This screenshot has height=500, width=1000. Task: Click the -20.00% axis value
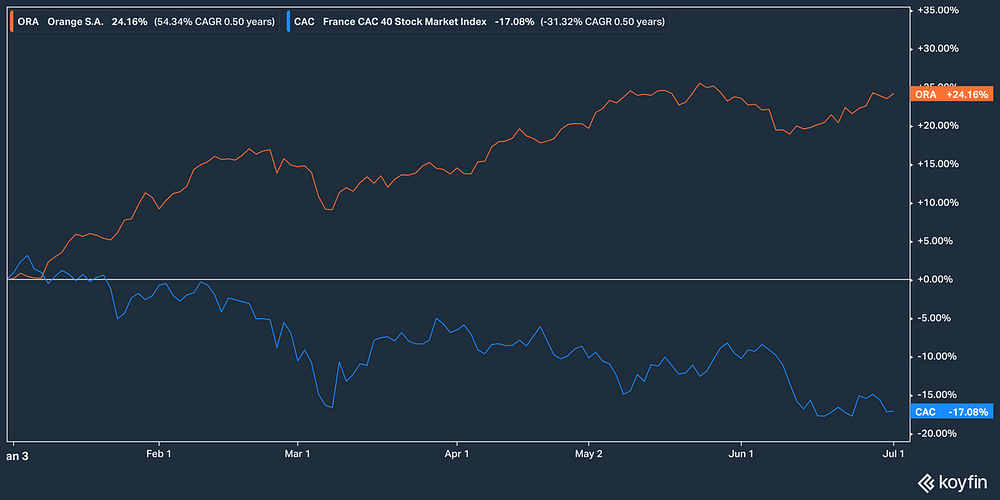939,434
